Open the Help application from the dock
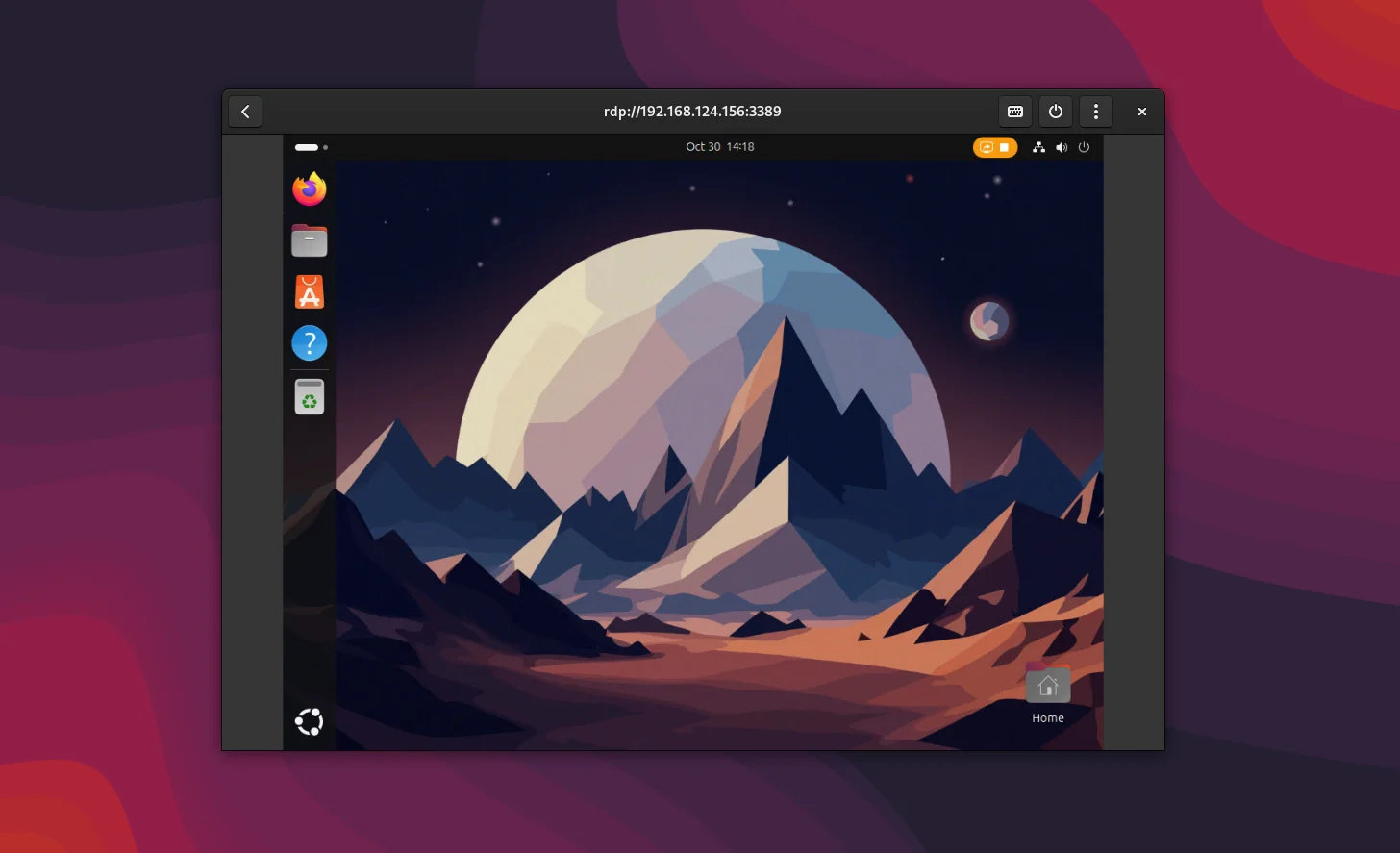The height and width of the screenshot is (853, 1400). pos(309,343)
